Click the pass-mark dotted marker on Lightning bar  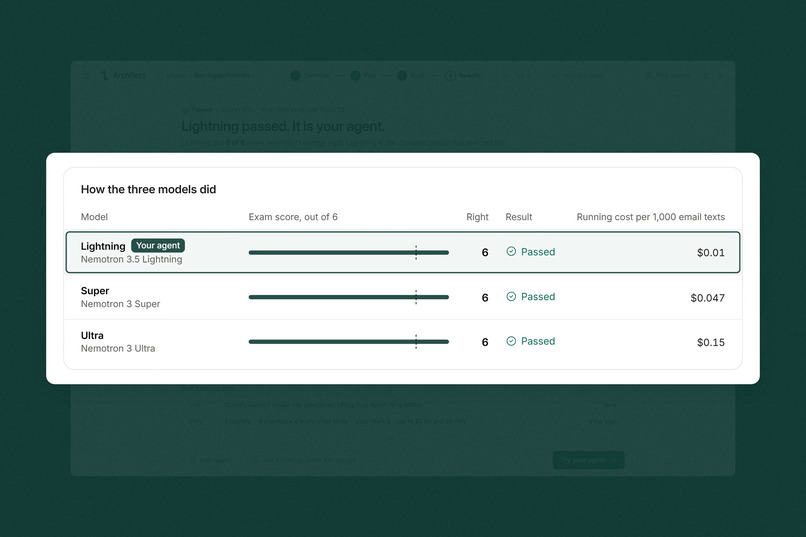(416, 252)
